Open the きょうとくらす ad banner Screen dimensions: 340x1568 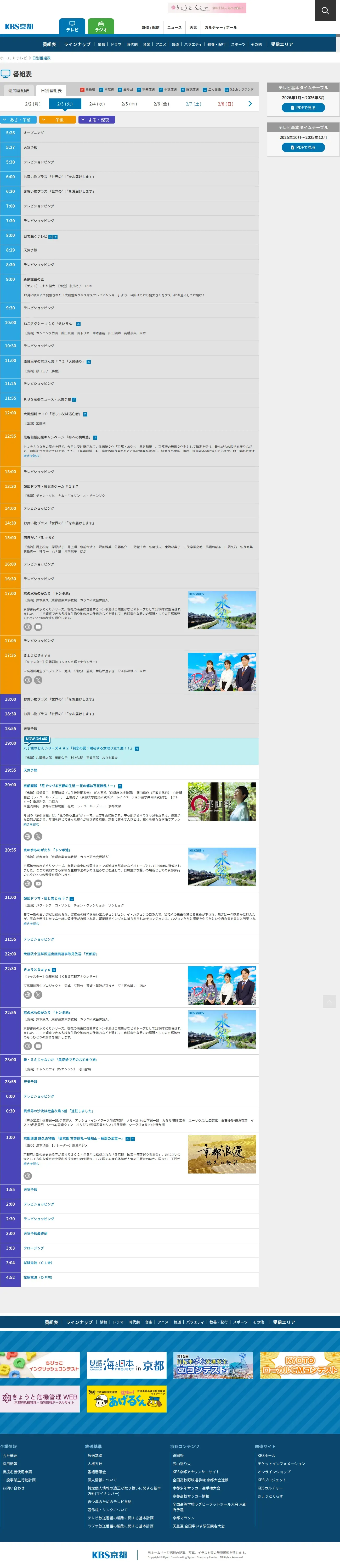pyautogui.click(x=207, y=8)
